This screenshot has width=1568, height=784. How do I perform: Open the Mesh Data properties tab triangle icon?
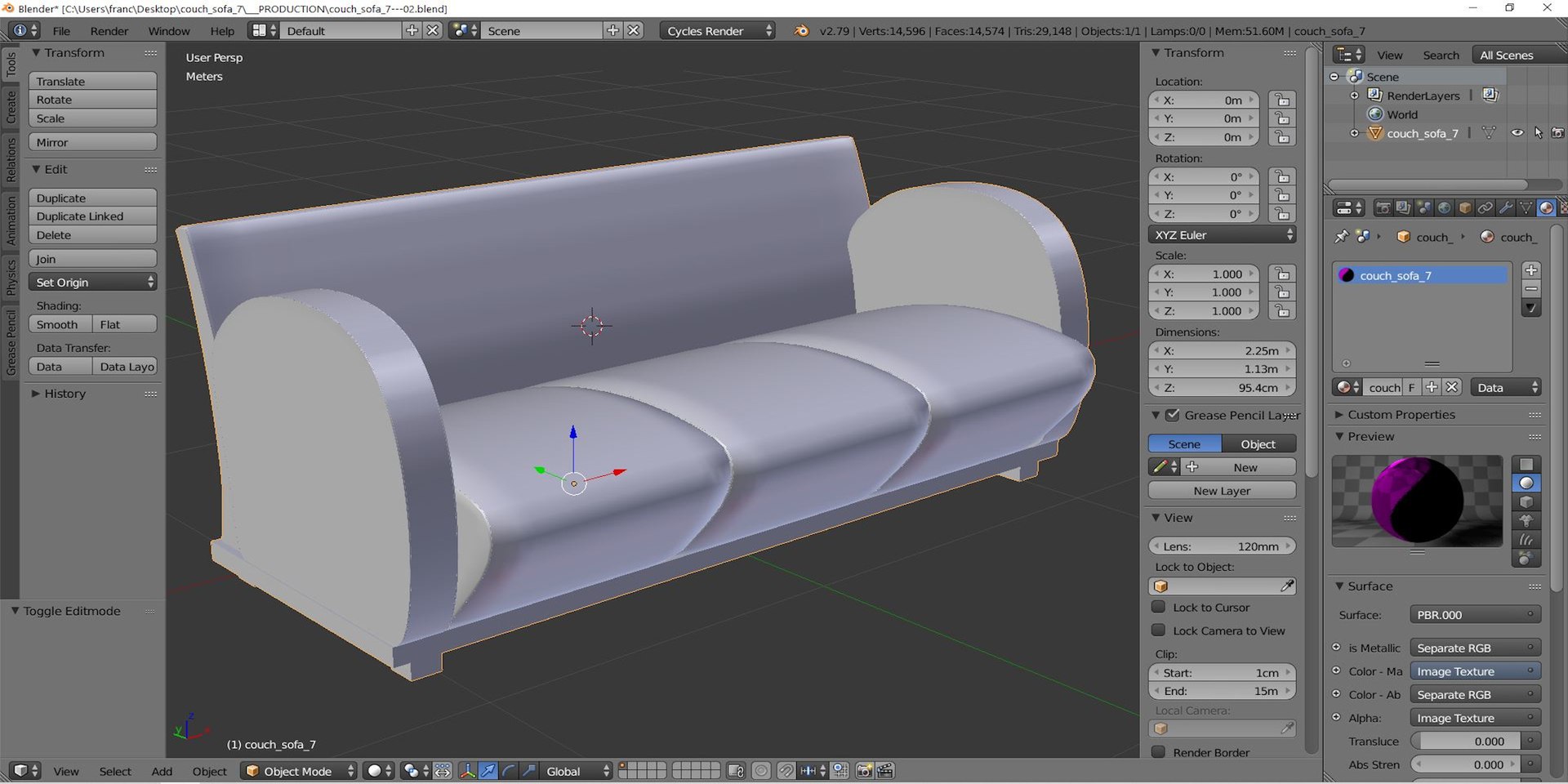pyautogui.click(x=1525, y=208)
